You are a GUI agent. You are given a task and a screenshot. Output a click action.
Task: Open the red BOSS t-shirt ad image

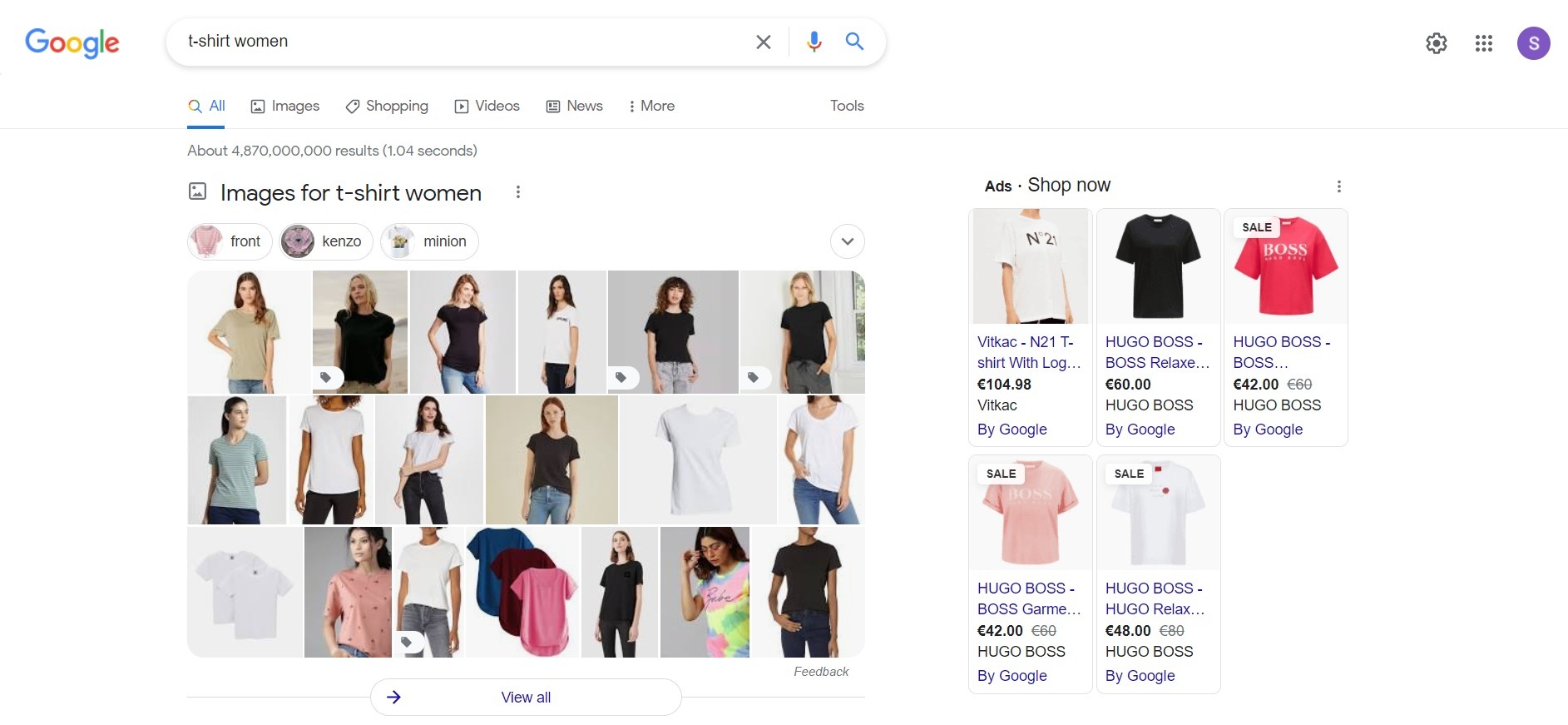[x=1286, y=266]
